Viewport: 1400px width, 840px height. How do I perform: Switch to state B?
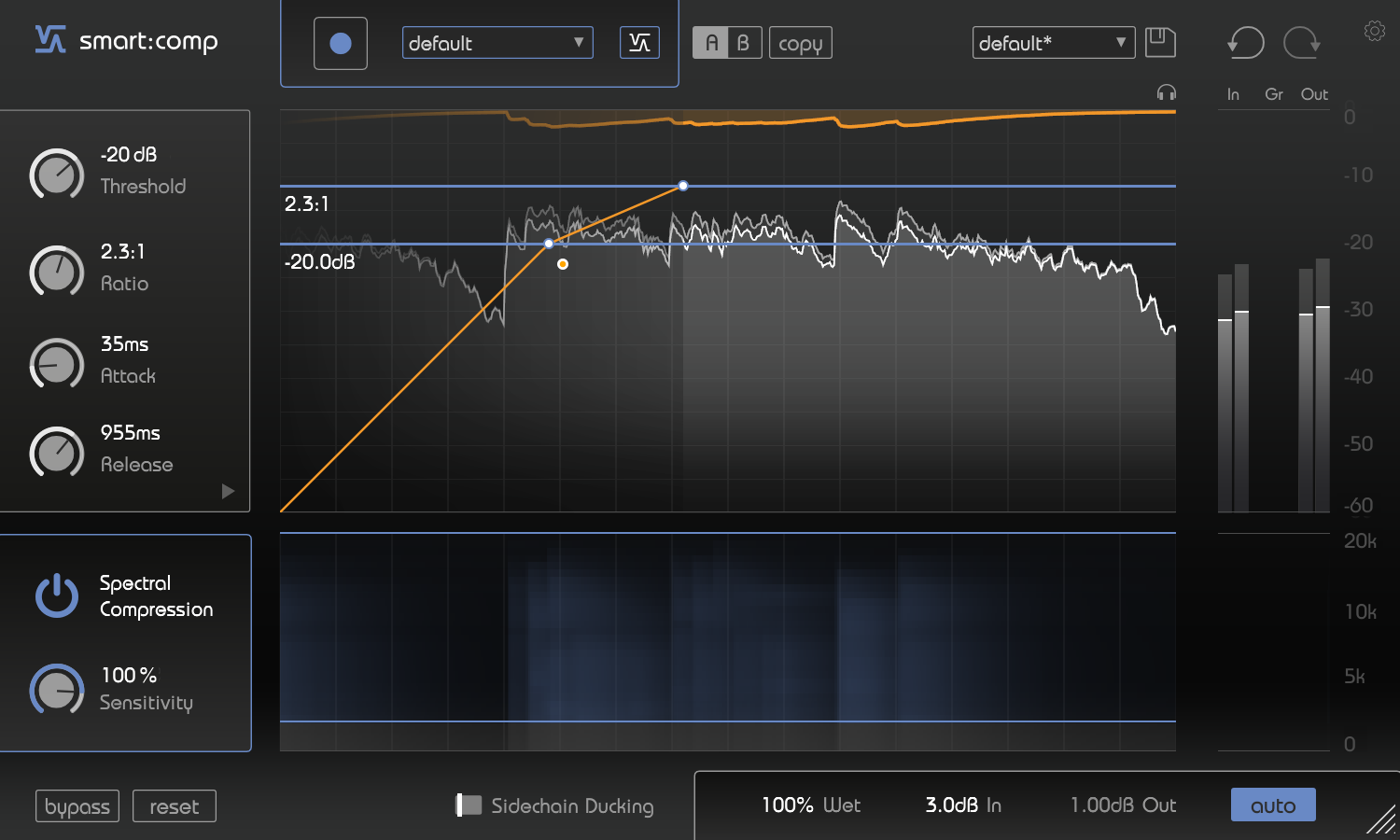click(x=744, y=43)
